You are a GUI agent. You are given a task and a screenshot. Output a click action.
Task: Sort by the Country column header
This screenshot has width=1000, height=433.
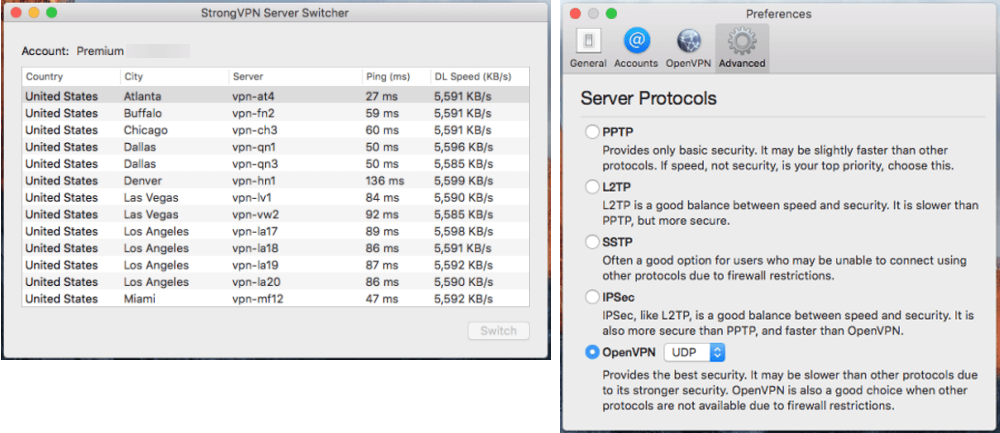tap(71, 77)
